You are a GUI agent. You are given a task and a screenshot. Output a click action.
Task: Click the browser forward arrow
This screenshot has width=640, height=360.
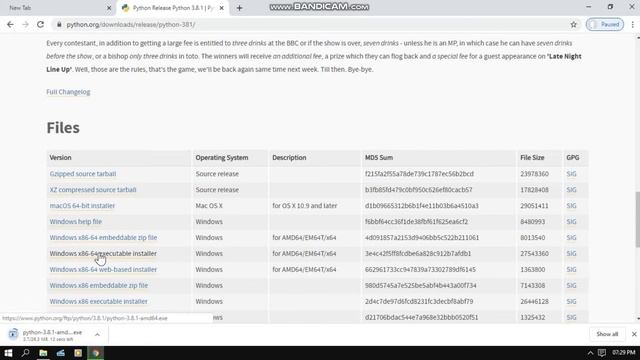tap(25, 24)
